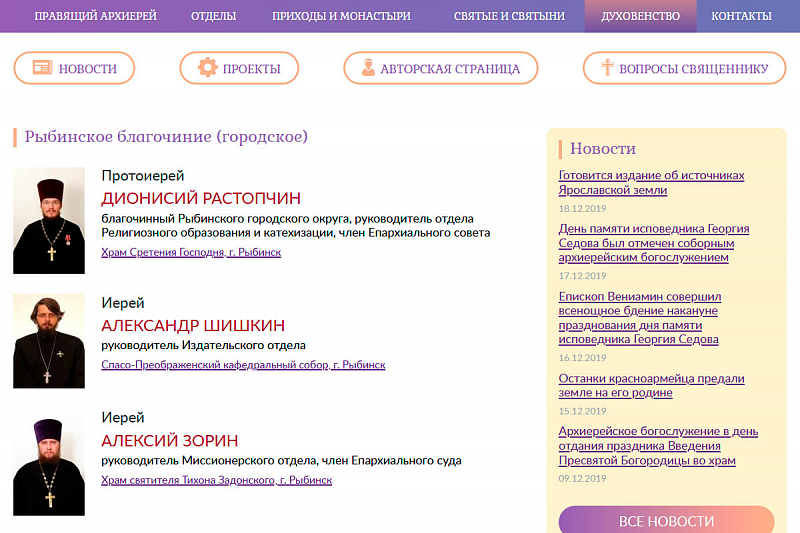Open news Епископ Вениамин совершил всенощное бдение

point(640,317)
